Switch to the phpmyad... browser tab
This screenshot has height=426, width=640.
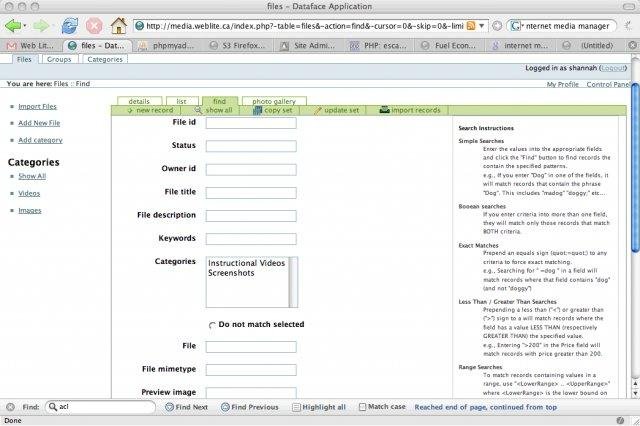(x=167, y=45)
